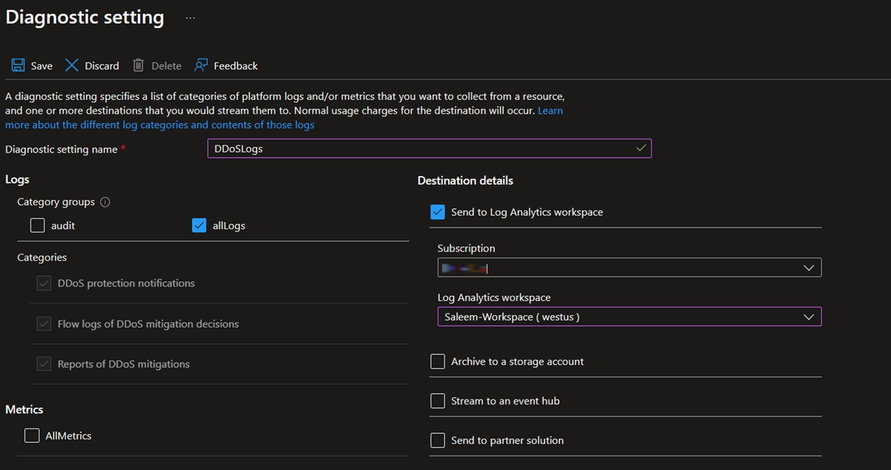Click the Feedback person icon
This screenshot has width=891, height=470.
click(x=201, y=66)
